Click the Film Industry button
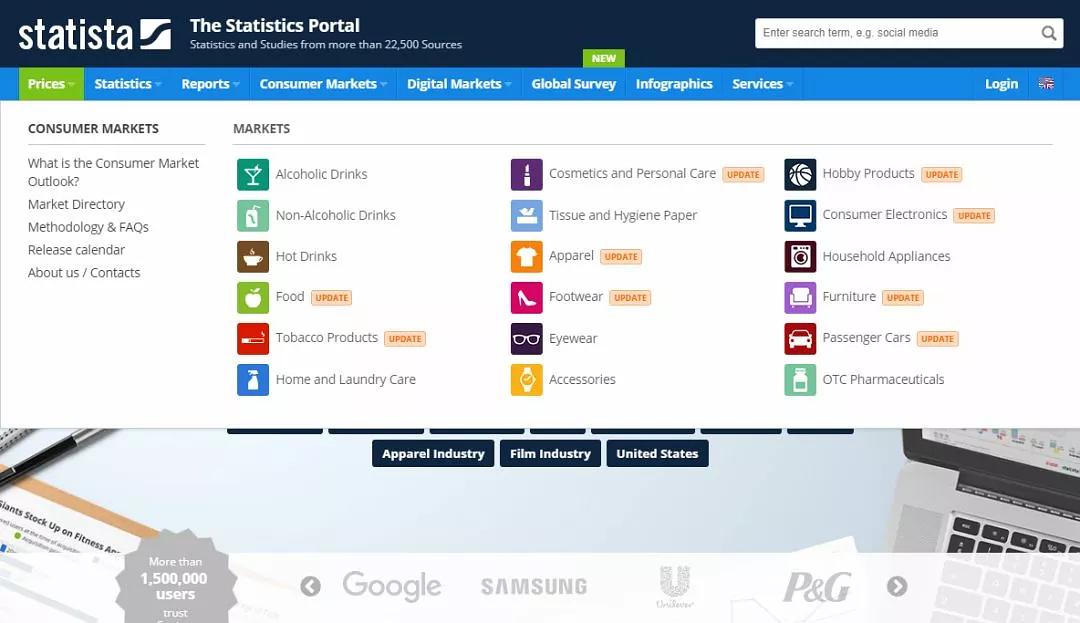The width and height of the screenshot is (1080, 623). (x=550, y=454)
